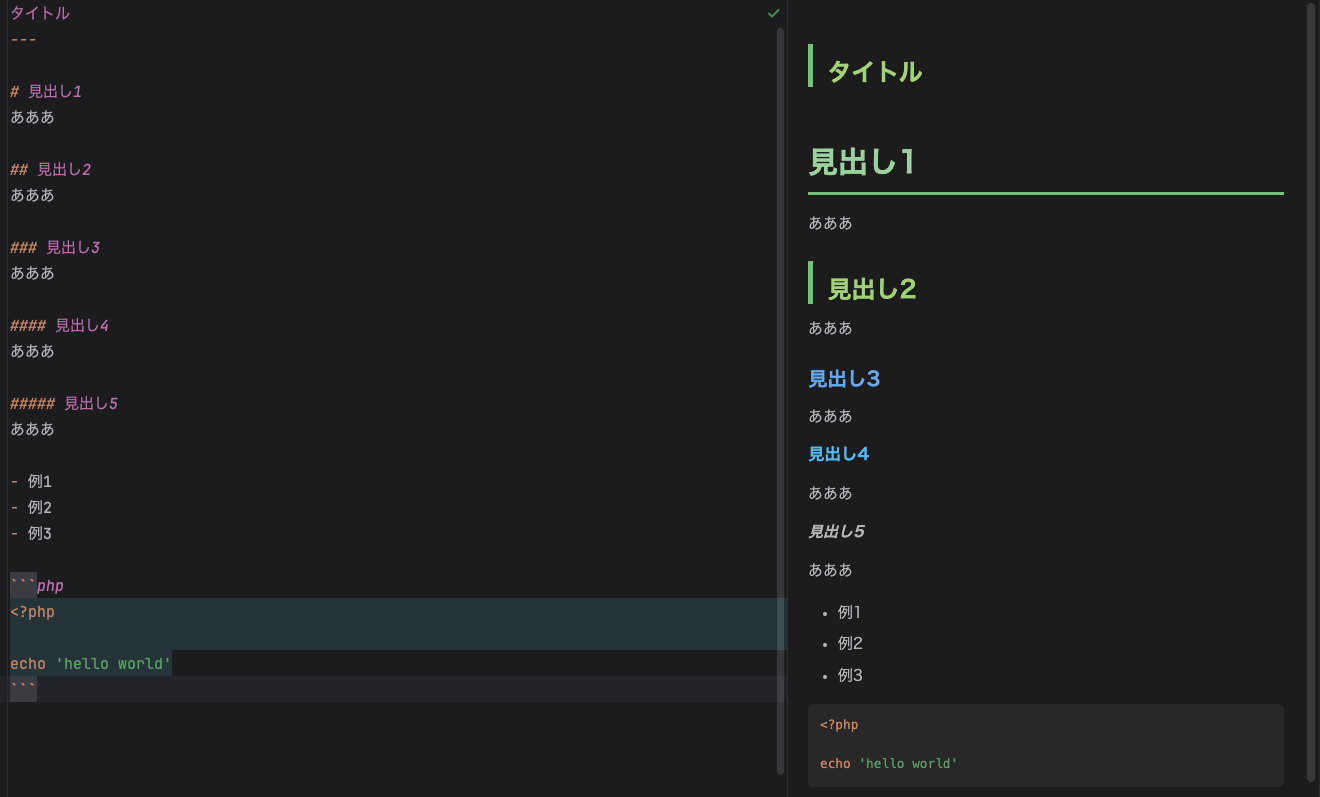Click the '#### 見出し4' line in editor
The height and width of the screenshot is (797, 1320).
point(60,325)
